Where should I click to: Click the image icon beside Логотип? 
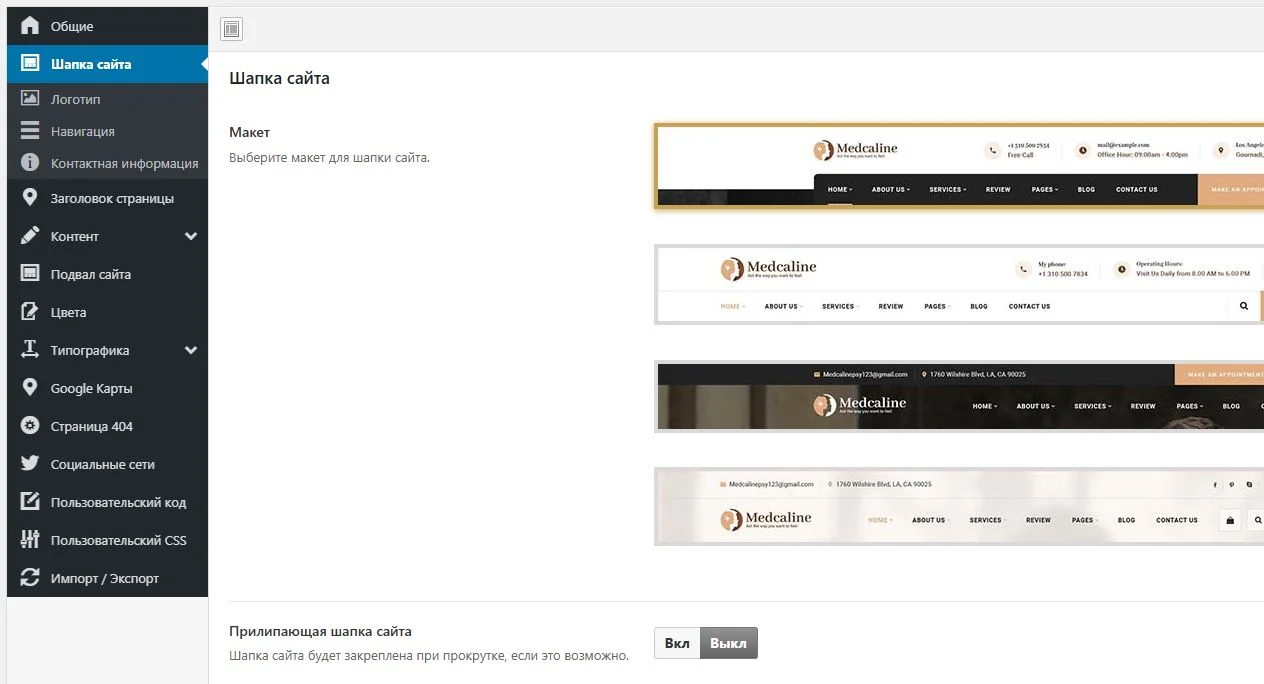30,99
